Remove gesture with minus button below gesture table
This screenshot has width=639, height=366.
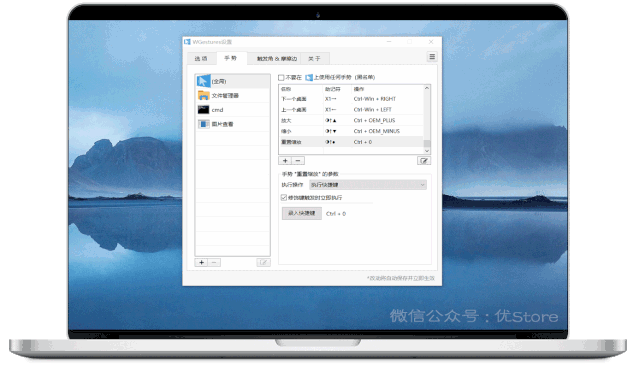(x=298, y=161)
